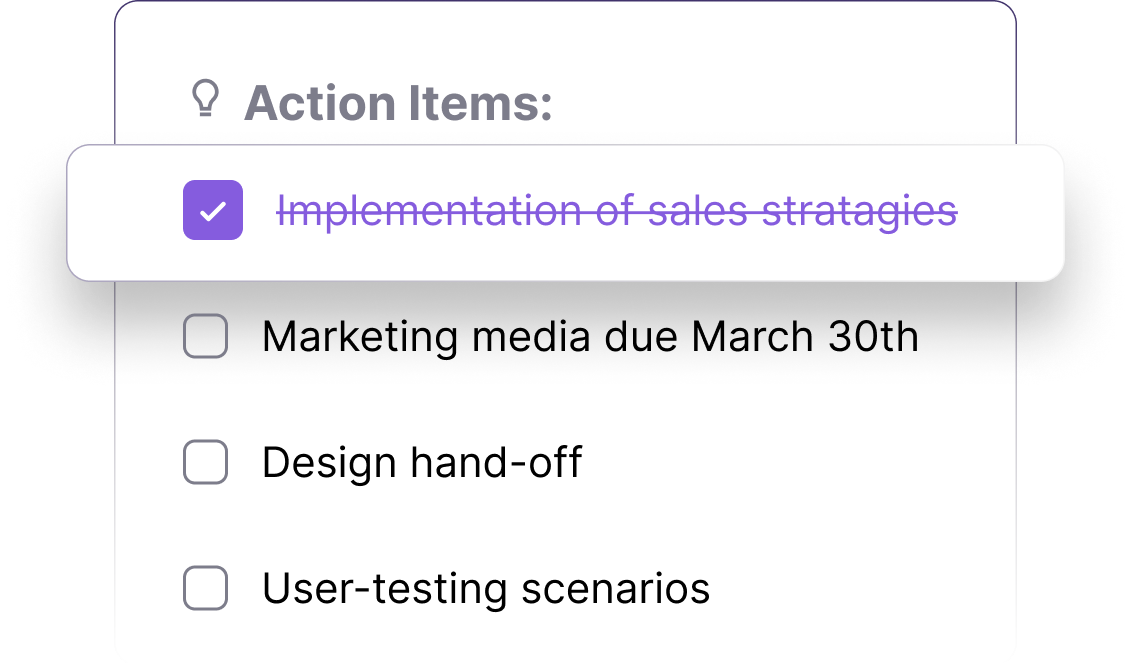Screen dimensions: 1131x666
Task: Click the word "Marketing" in the second task
Action: point(360,338)
